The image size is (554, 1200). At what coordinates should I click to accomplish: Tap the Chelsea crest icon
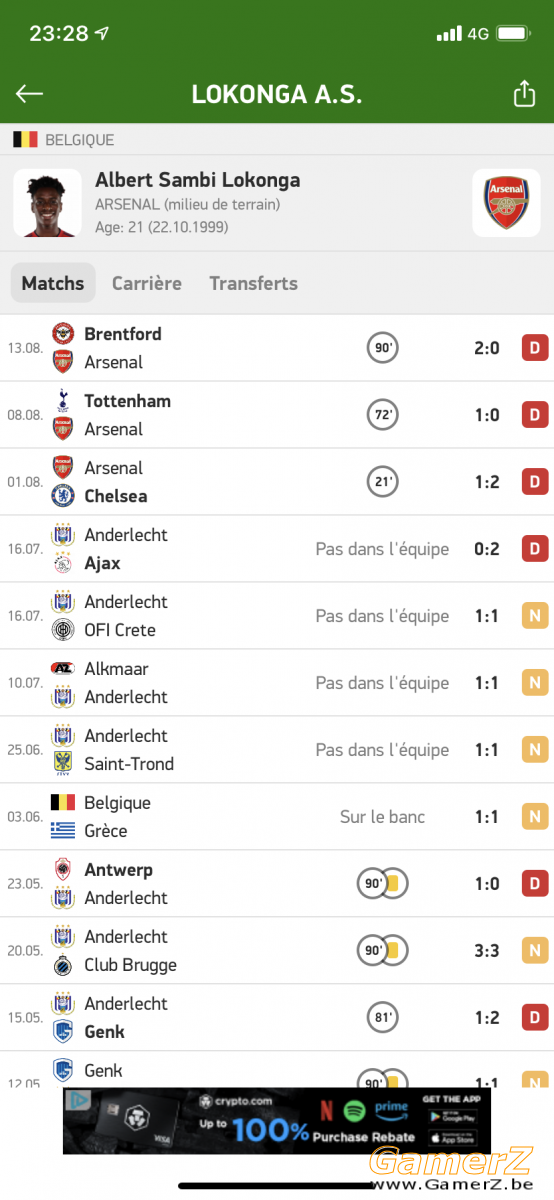[63, 496]
